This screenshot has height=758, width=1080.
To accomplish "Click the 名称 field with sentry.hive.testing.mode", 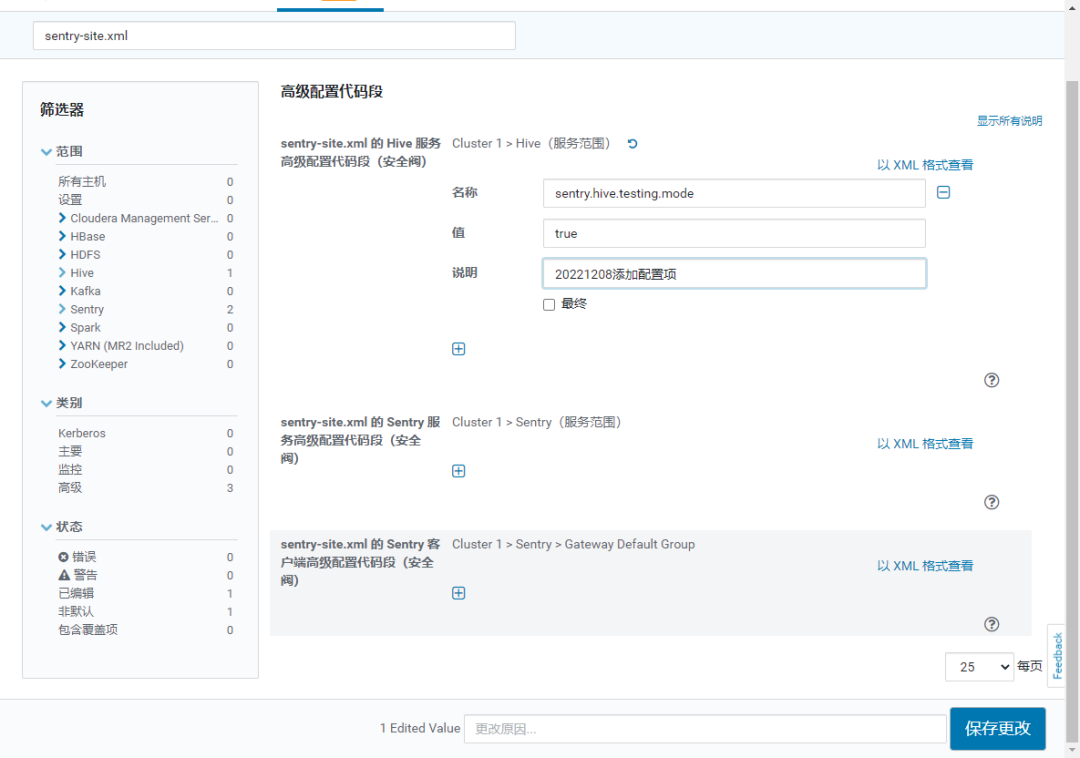I will (x=734, y=193).
